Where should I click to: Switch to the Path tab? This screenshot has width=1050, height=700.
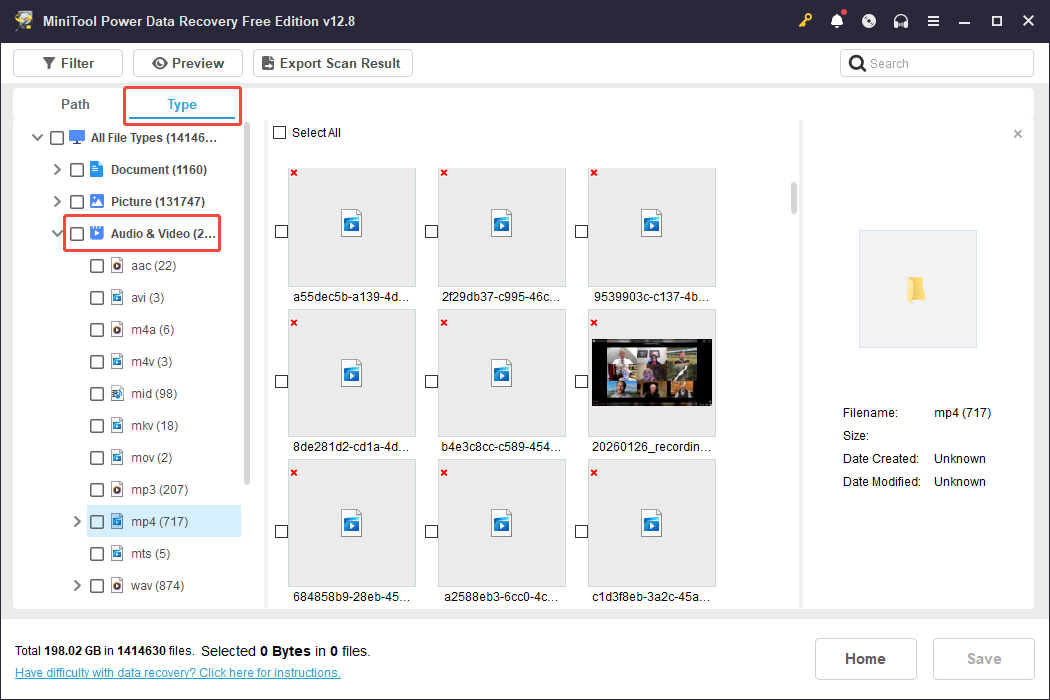(x=74, y=104)
